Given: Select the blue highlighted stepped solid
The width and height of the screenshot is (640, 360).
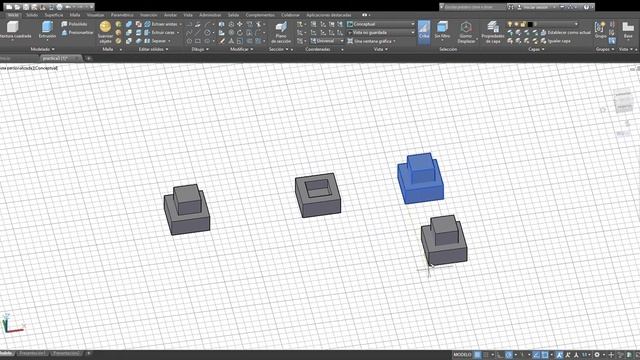Looking at the screenshot, I should coord(420,178).
